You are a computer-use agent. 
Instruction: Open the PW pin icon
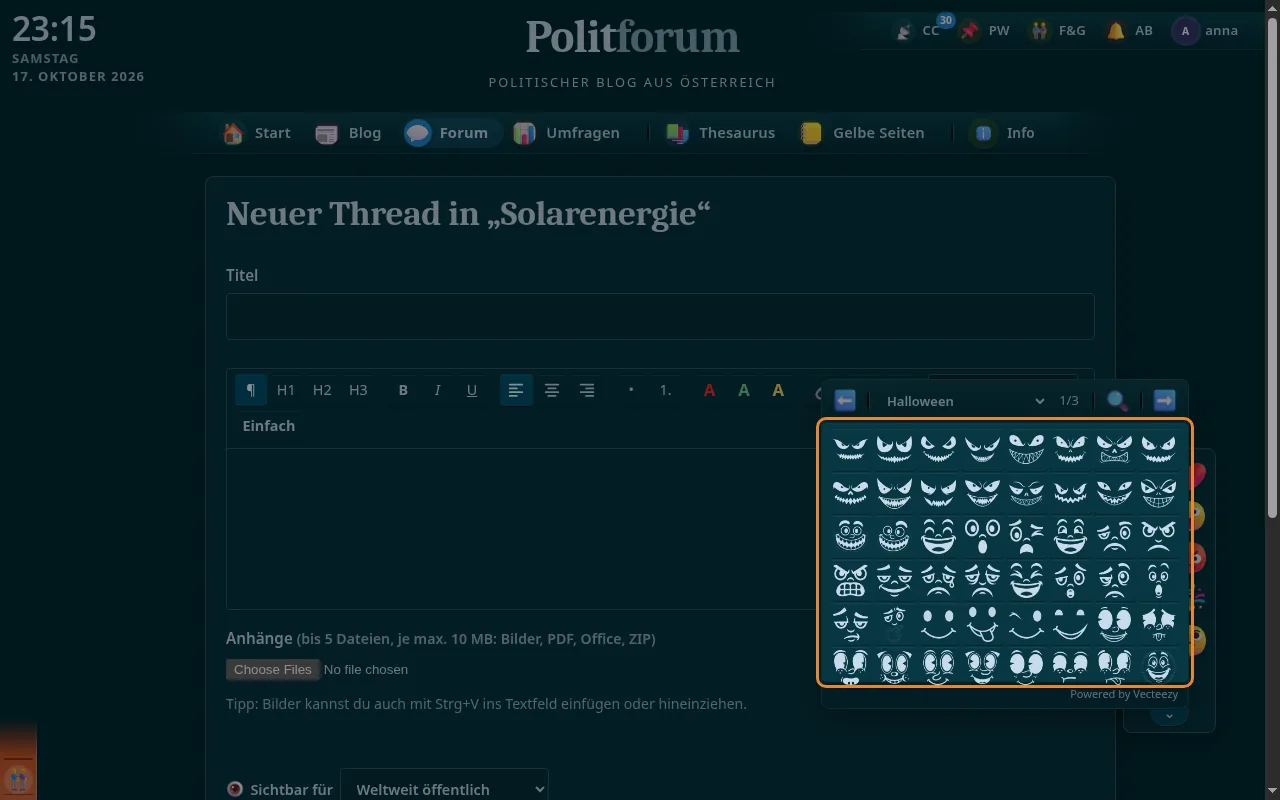pos(985,30)
